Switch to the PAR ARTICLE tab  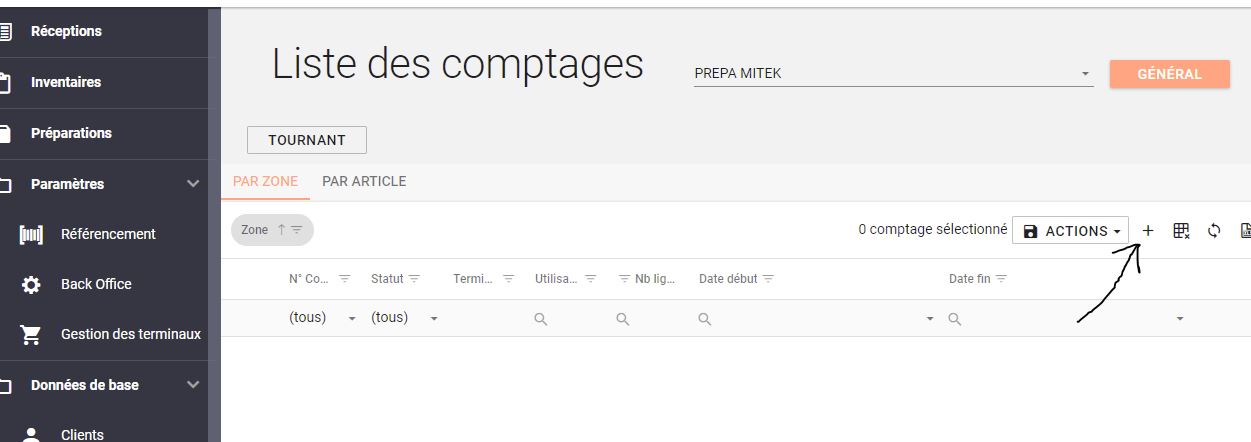[x=364, y=182]
